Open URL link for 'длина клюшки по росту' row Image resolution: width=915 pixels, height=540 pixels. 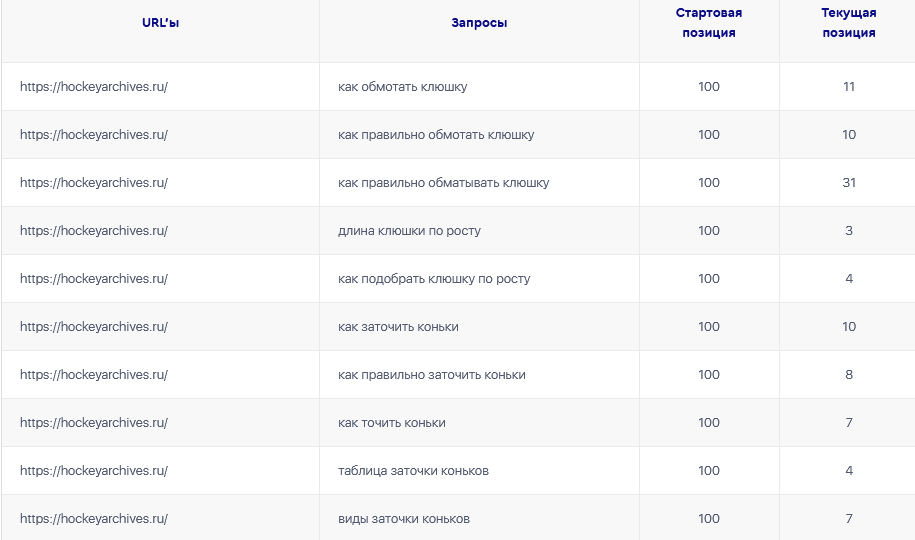(94, 231)
